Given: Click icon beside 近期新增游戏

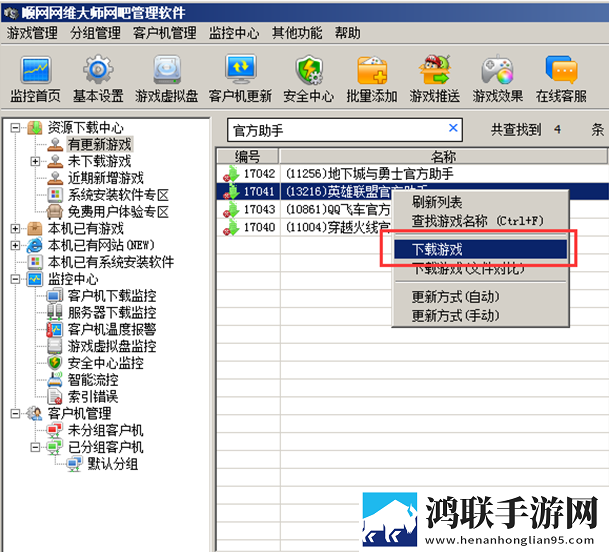Looking at the screenshot, I should 55,178.
